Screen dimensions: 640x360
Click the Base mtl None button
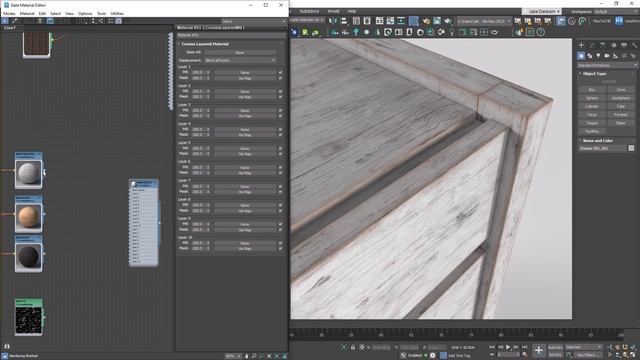tap(240, 53)
